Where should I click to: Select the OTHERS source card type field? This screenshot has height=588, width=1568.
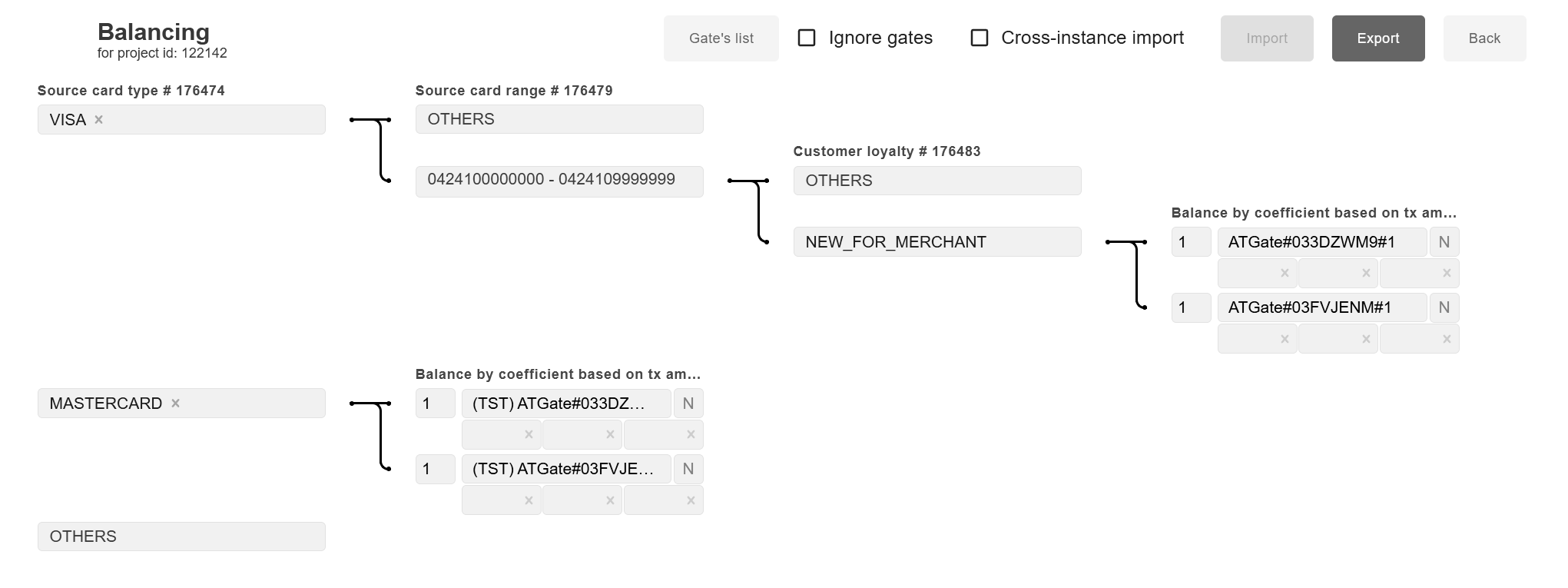pyautogui.click(x=181, y=537)
